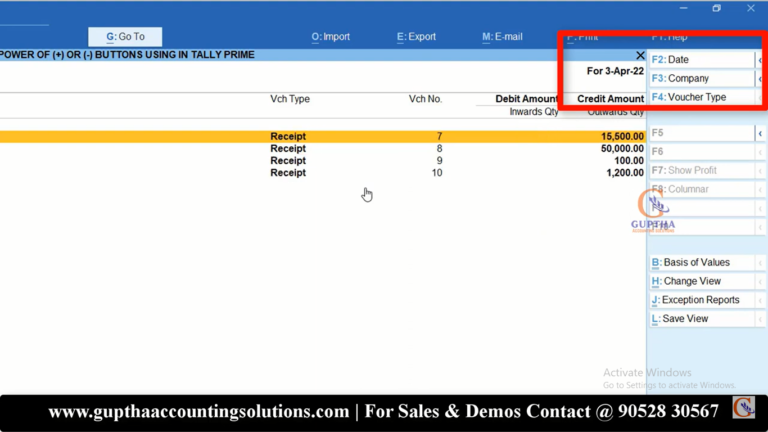This screenshot has height=432, width=768.
Task: Click the F6 side button
Action: (702, 152)
